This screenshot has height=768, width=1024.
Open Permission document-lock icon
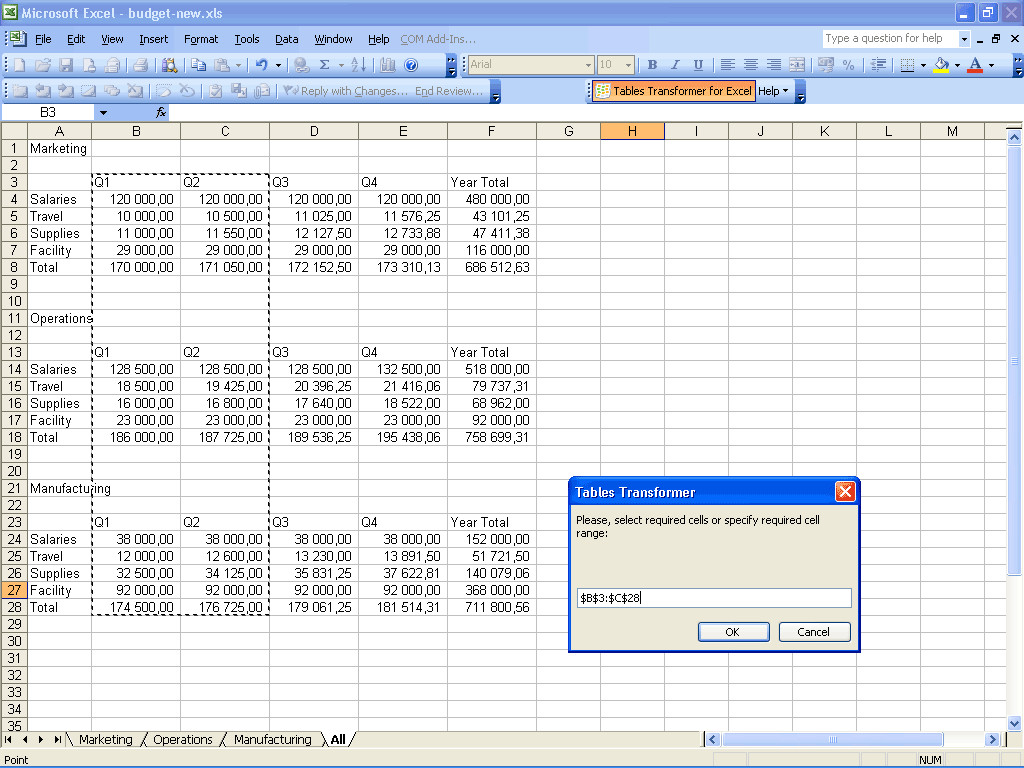(x=89, y=65)
